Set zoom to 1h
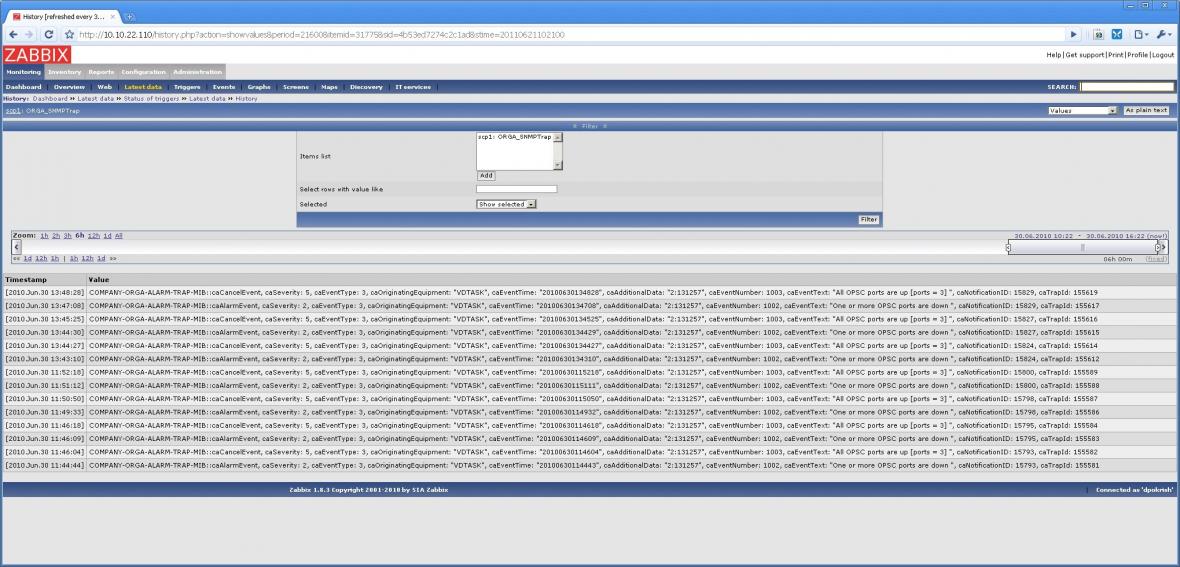 (x=44, y=236)
